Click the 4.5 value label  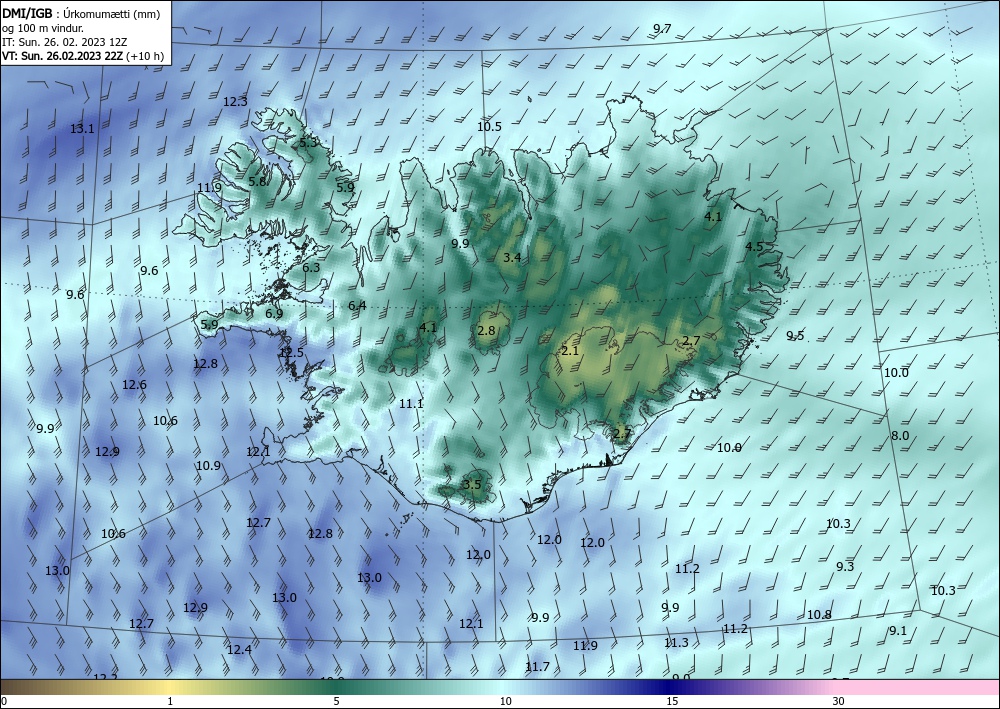754,247
